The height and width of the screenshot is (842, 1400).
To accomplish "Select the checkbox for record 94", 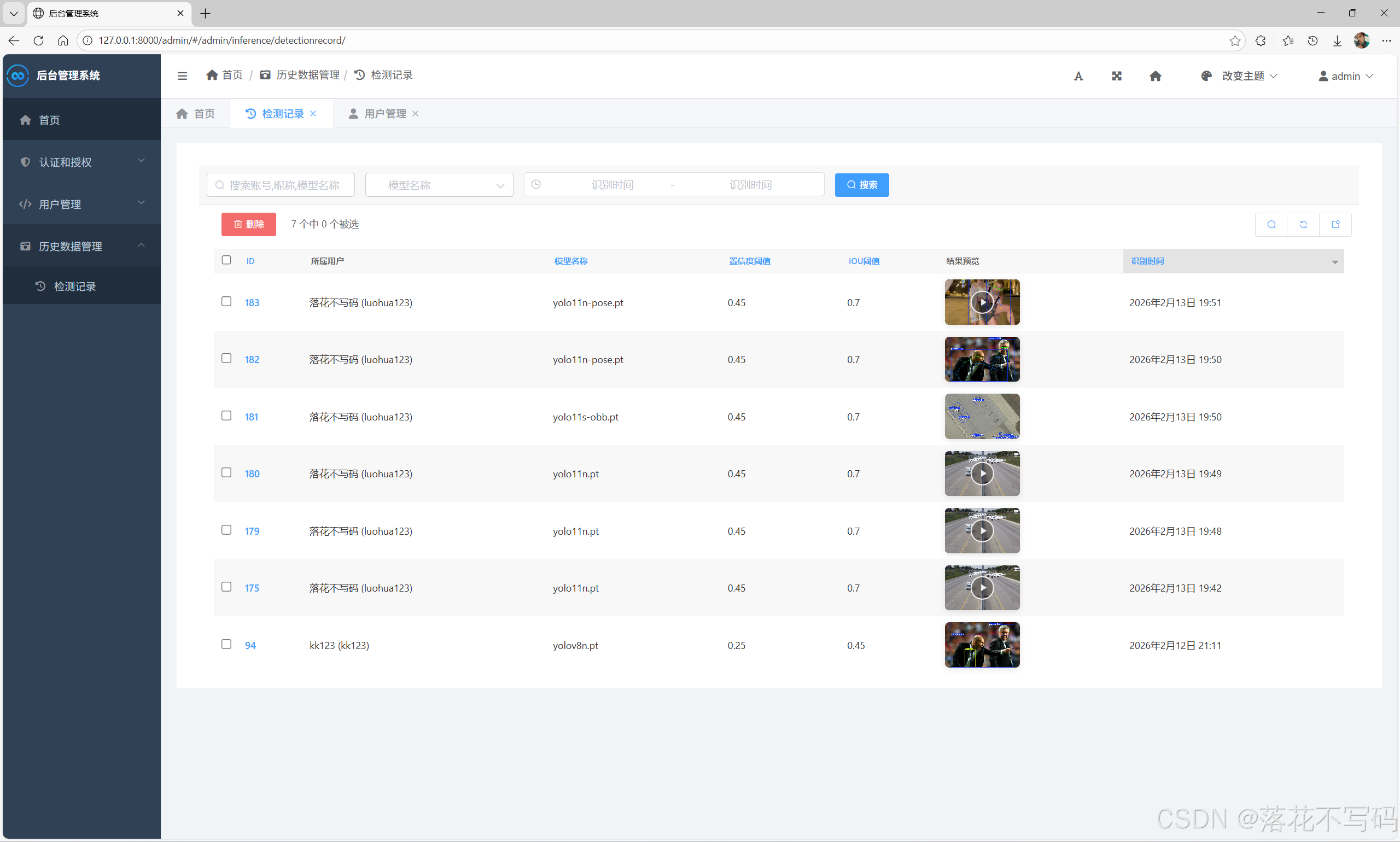I will coord(226,645).
